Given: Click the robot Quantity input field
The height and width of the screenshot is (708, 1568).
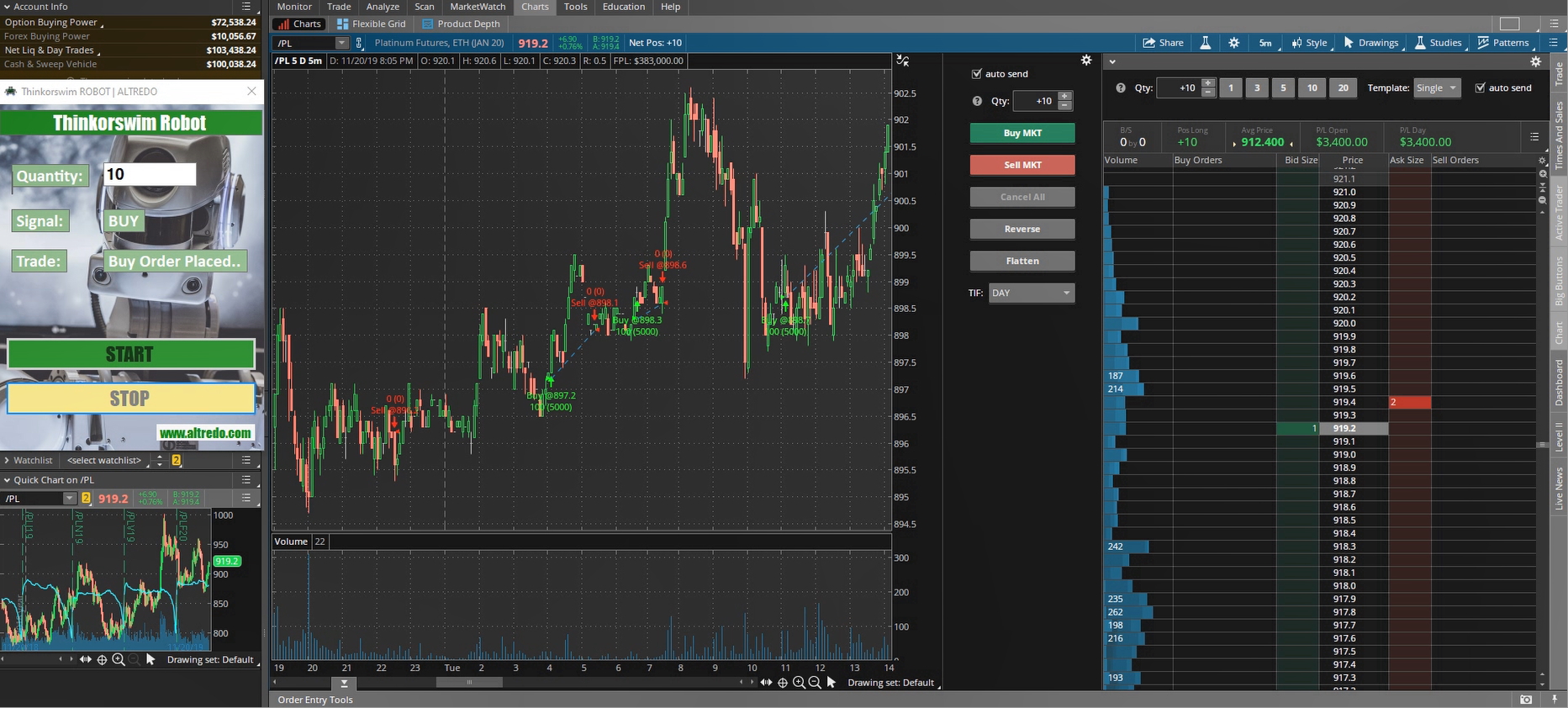Looking at the screenshot, I should point(150,174).
